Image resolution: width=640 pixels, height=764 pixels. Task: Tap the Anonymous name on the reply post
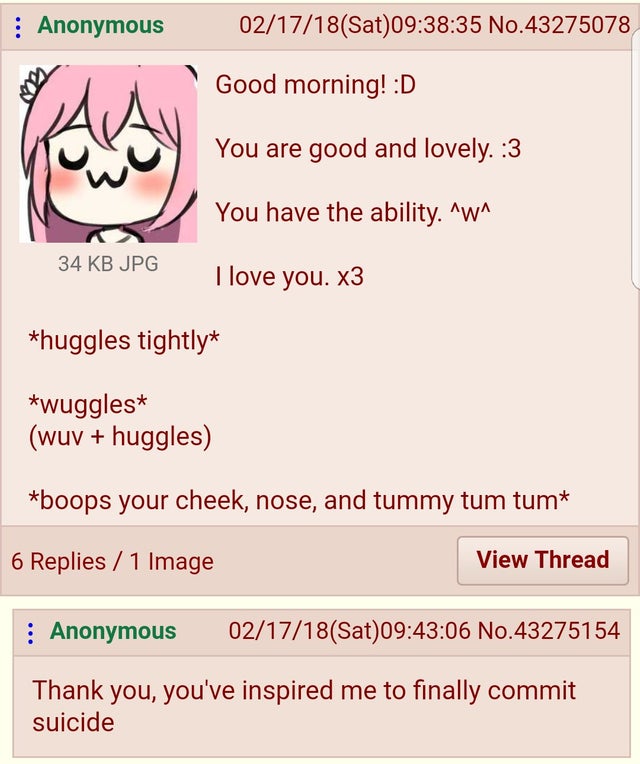113,630
